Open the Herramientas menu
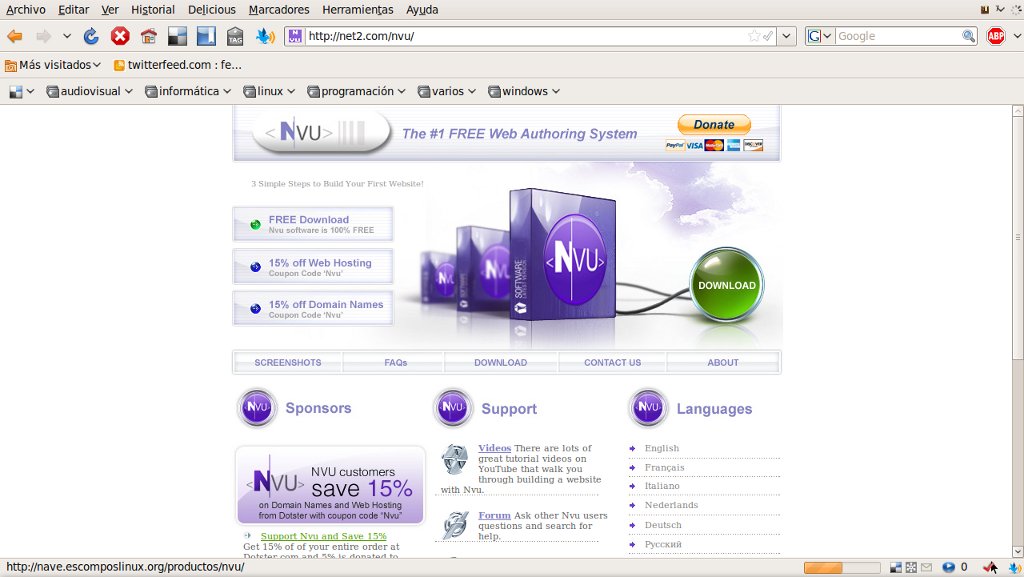Image resolution: width=1024 pixels, height=577 pixels. click(x=357, y=10)
